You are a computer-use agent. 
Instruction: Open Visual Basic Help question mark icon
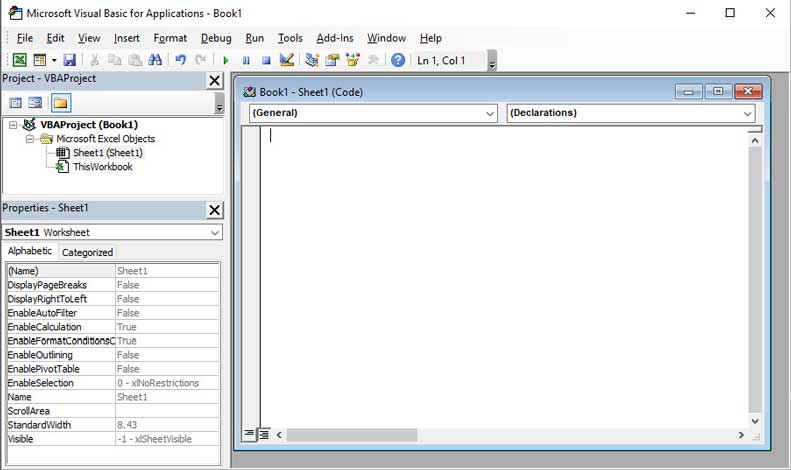point(398,60)
